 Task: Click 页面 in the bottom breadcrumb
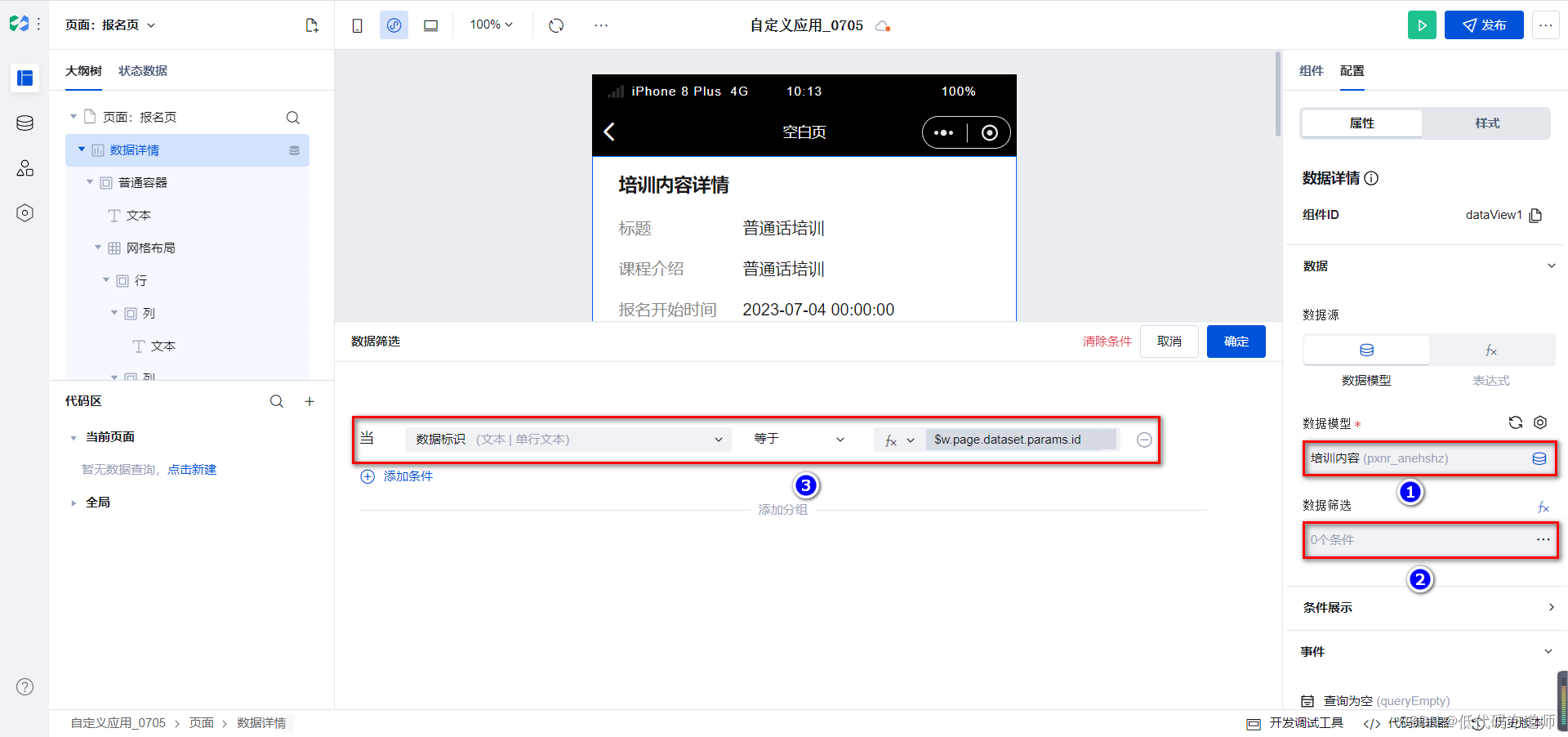coord(202,723)
